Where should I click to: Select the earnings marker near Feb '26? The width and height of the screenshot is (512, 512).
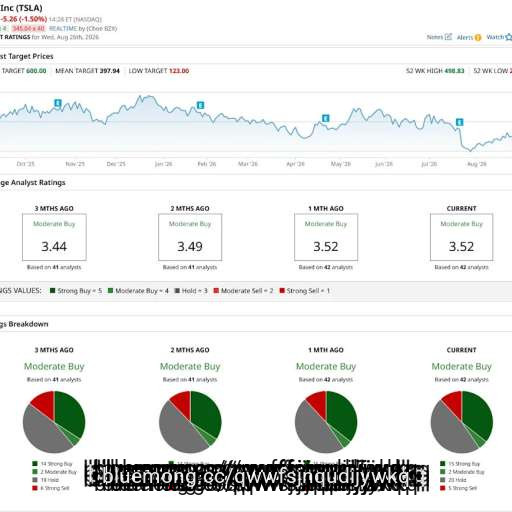point(200,105)
